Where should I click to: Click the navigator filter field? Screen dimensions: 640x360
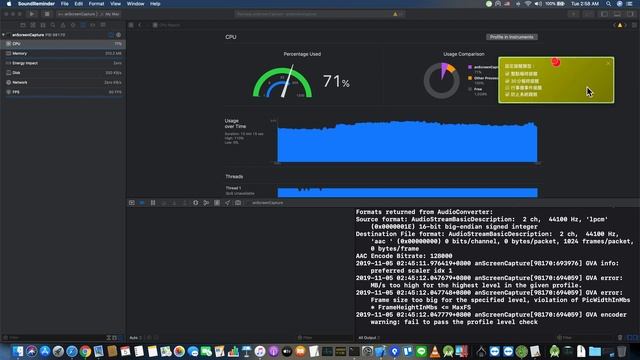(x=53, y=338)
